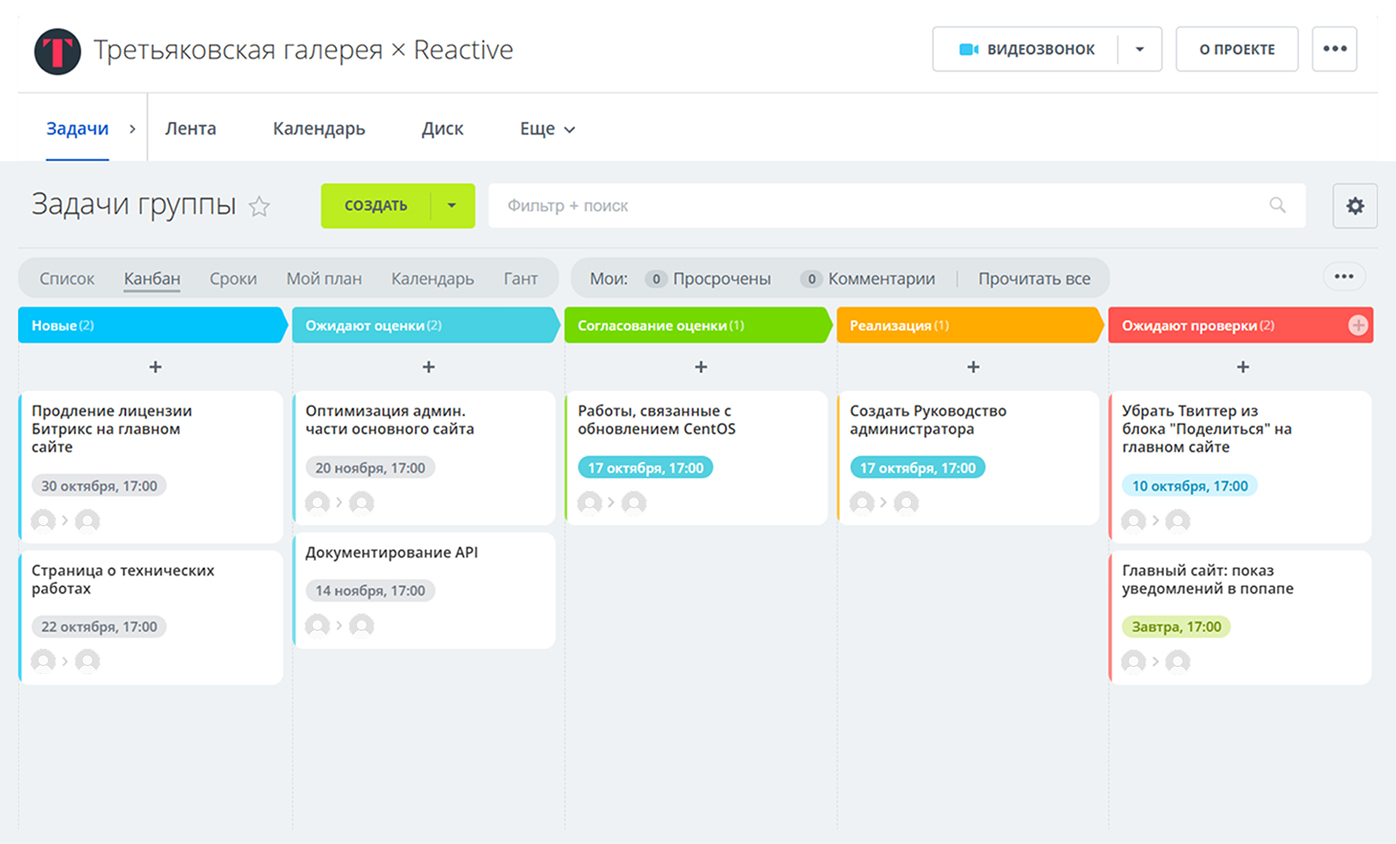Click the magnifier search icon in filter
This screenshot has height=844, width=1396.
pos(1277,206)
